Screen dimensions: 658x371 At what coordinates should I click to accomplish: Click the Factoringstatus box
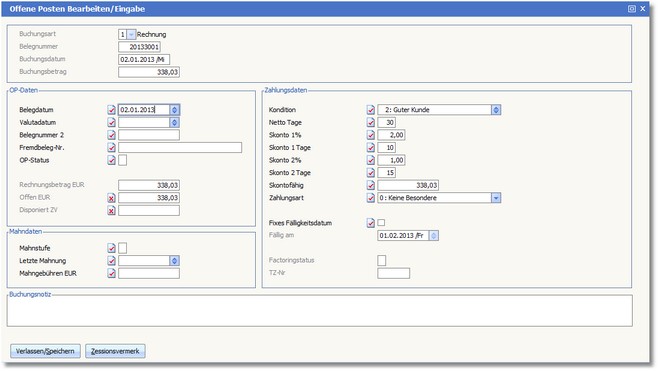click(381, 260)
